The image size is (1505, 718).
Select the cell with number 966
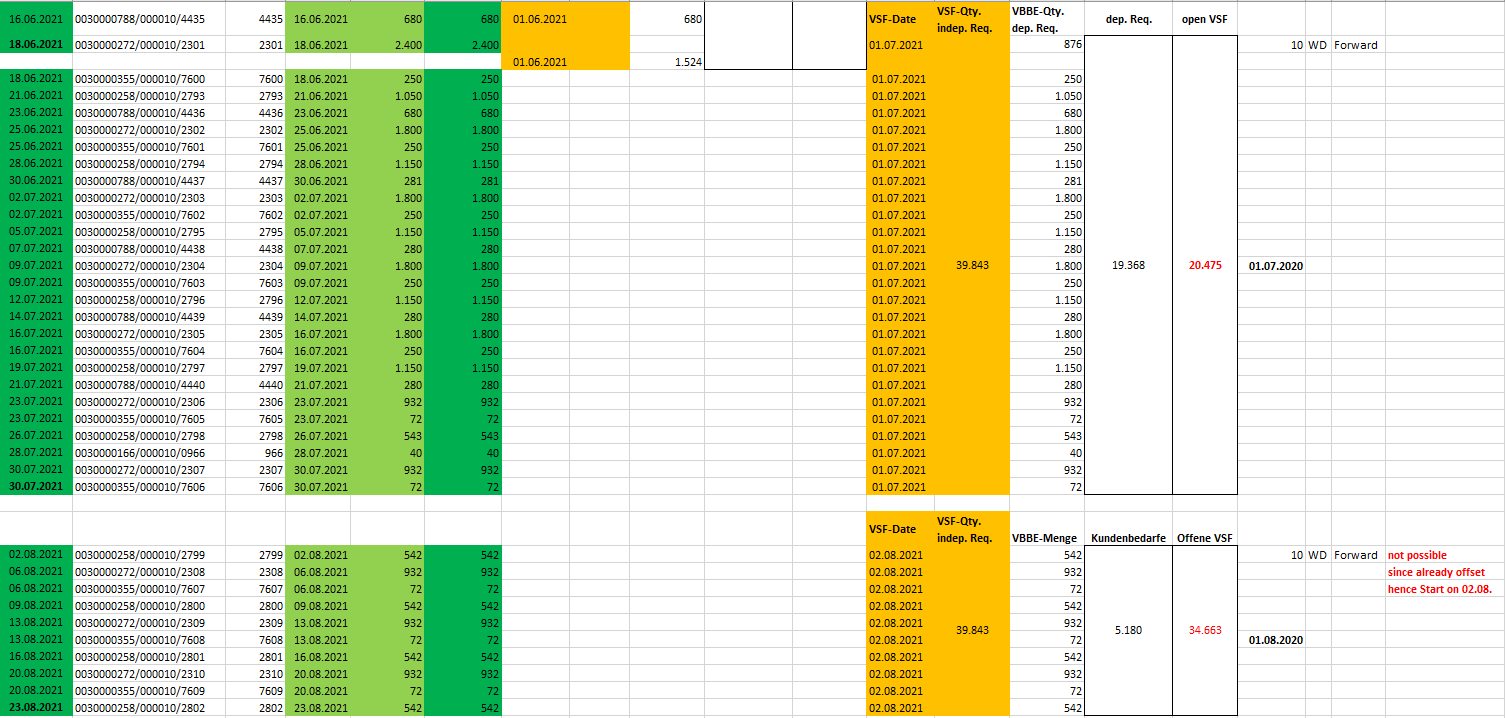pos(255,453)
